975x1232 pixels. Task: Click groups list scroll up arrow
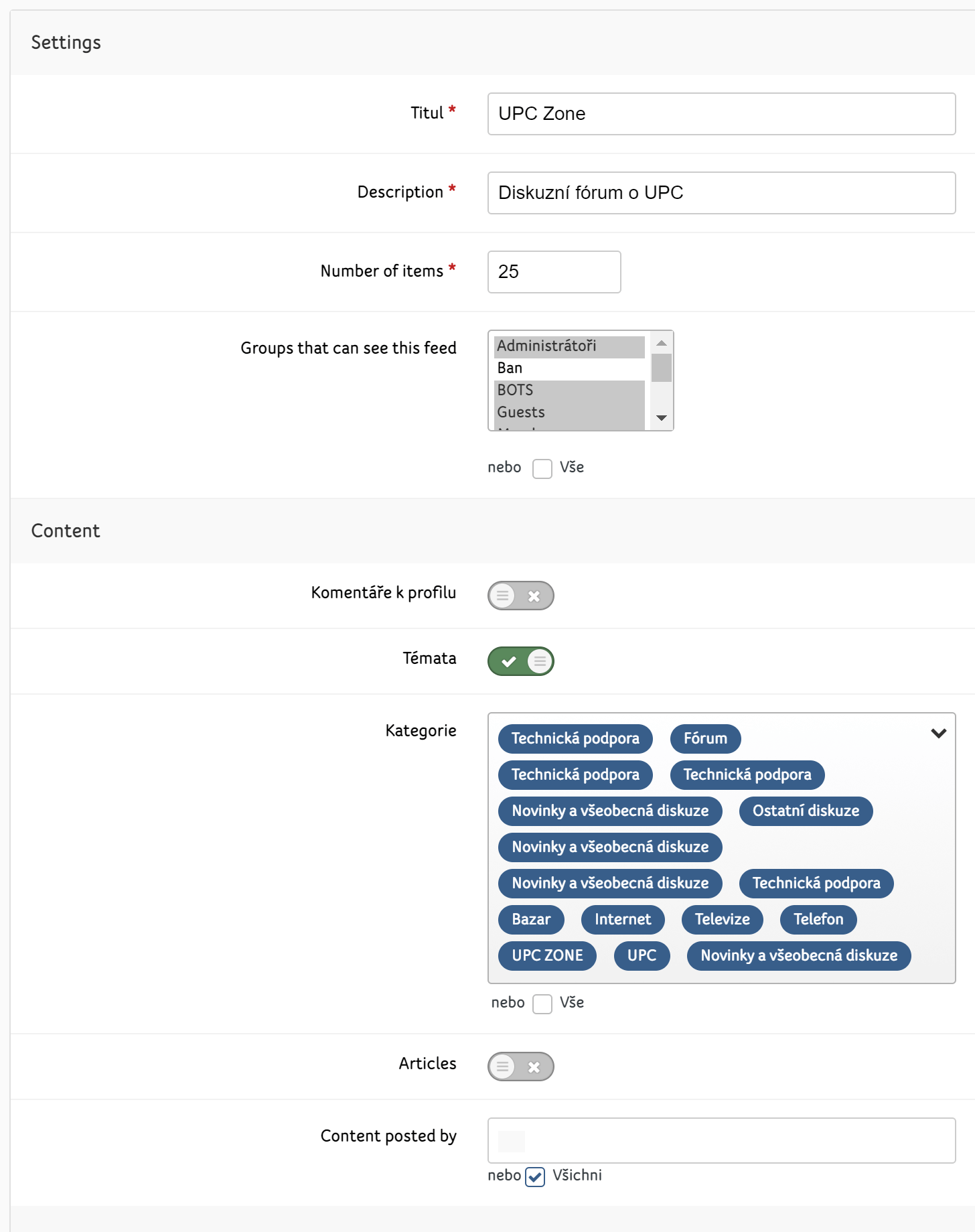click(662, 343)
